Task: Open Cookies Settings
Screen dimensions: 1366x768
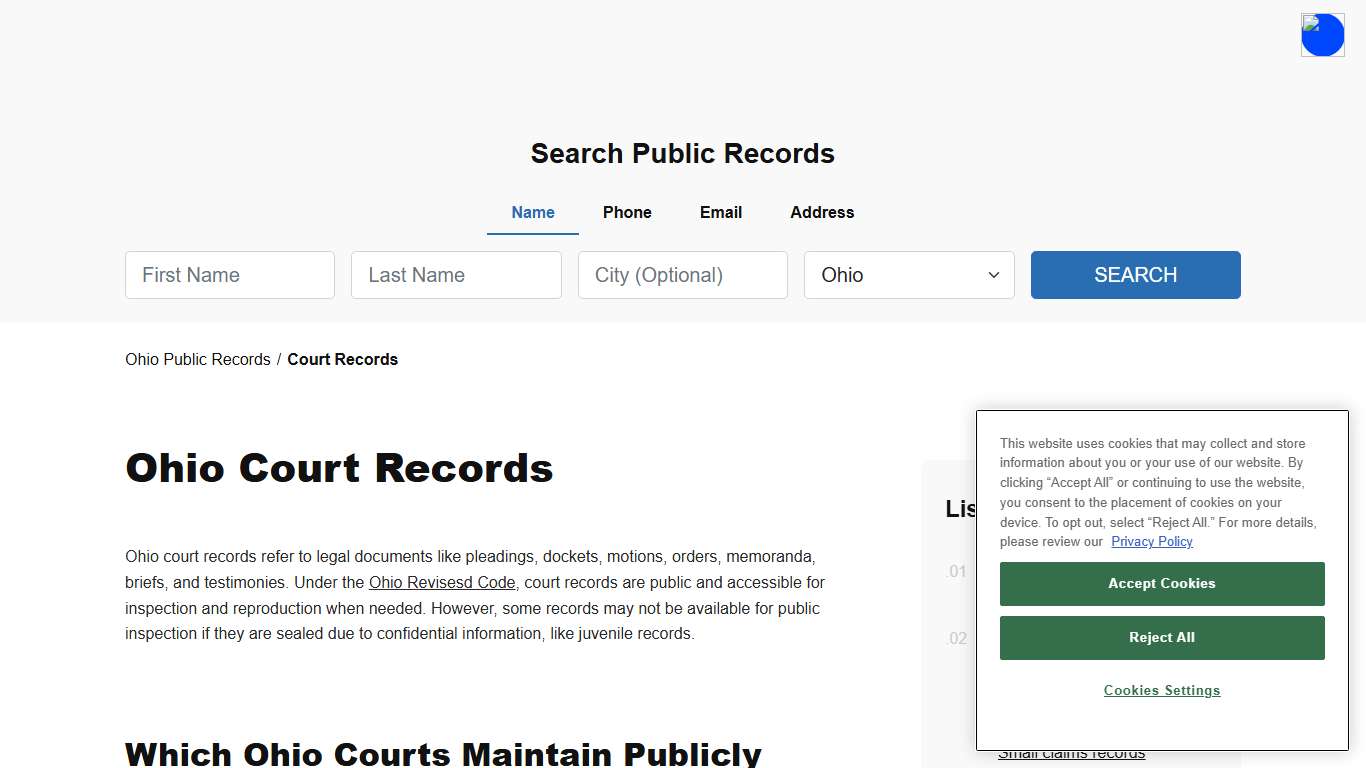Action: 1161,690
